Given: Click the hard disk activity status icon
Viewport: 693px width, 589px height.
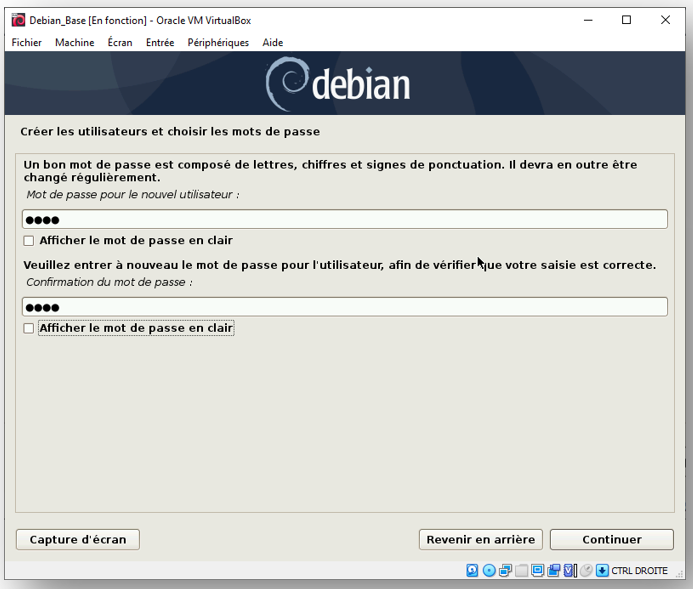Looking at the screenshot, I should point(472,570).
